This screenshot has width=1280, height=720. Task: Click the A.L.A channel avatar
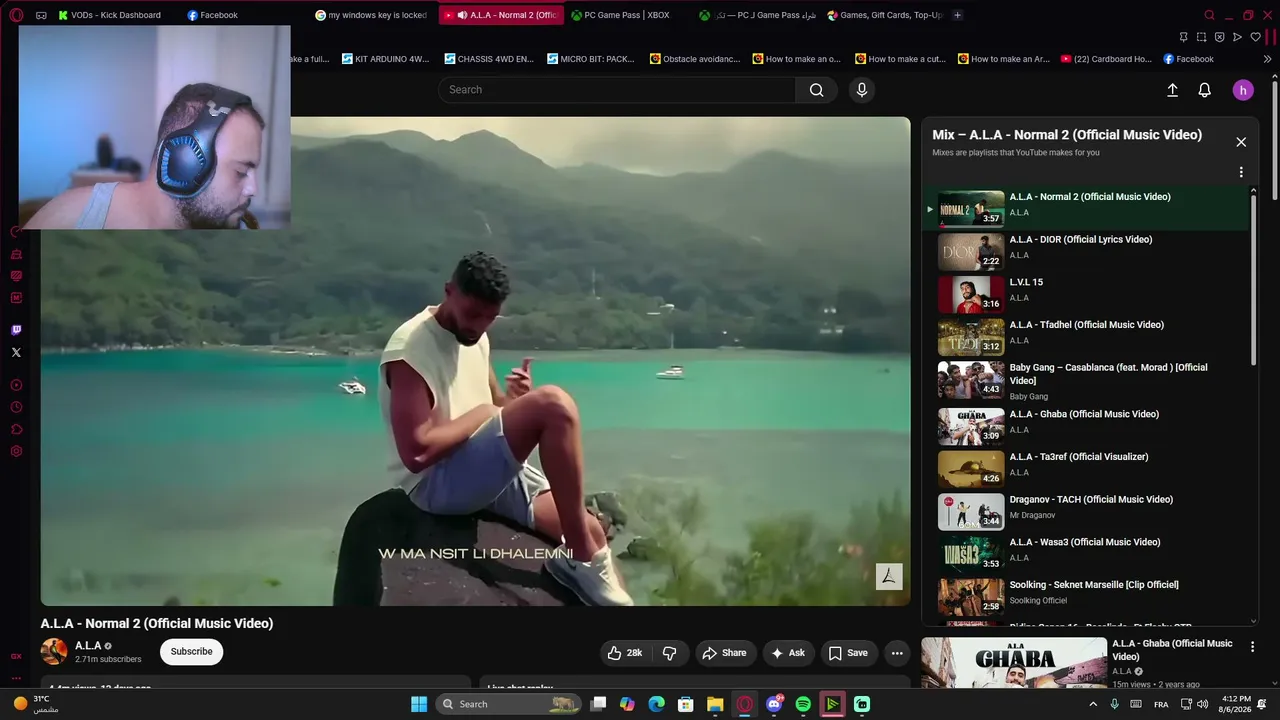tap(54, 652)
